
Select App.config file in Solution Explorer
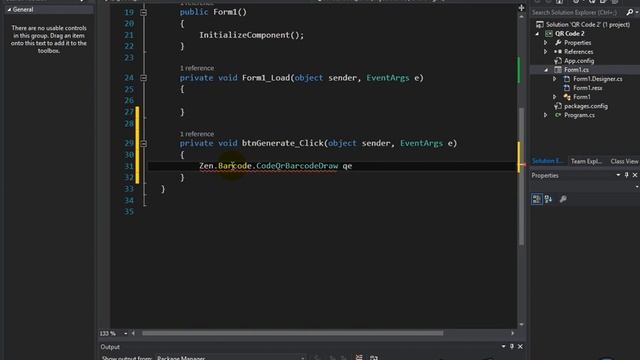coord(579,61)
